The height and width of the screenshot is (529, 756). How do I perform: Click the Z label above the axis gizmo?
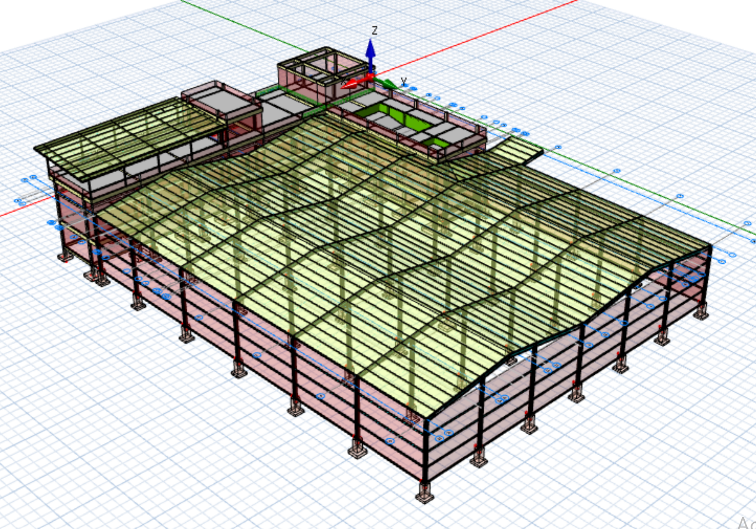click(373, 31)
